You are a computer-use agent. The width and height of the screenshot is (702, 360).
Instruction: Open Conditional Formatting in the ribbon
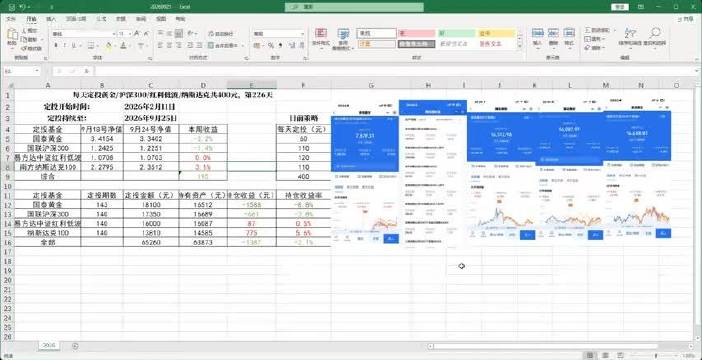tap(321, 38)
